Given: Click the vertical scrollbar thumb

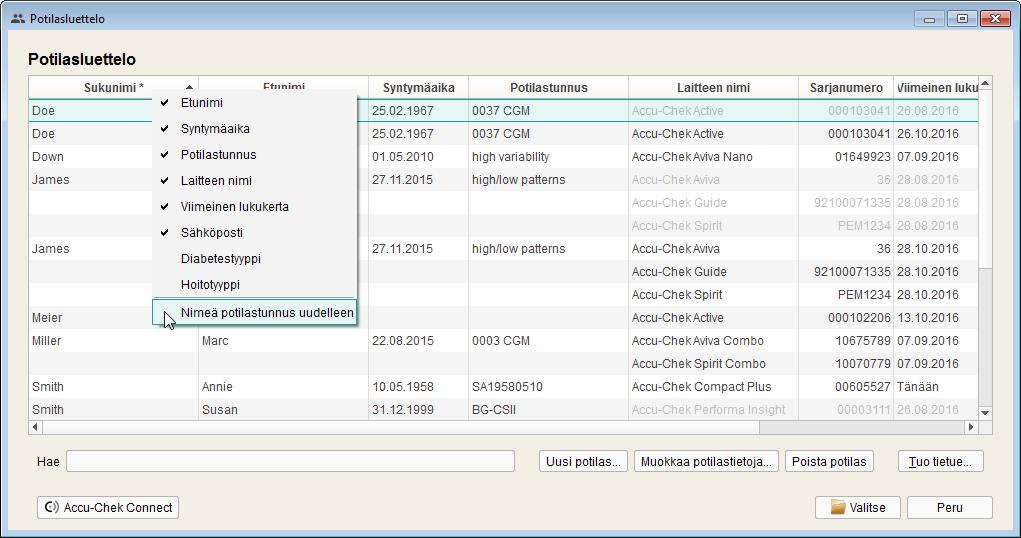Looking at the screenshot, I should (985, 179).
